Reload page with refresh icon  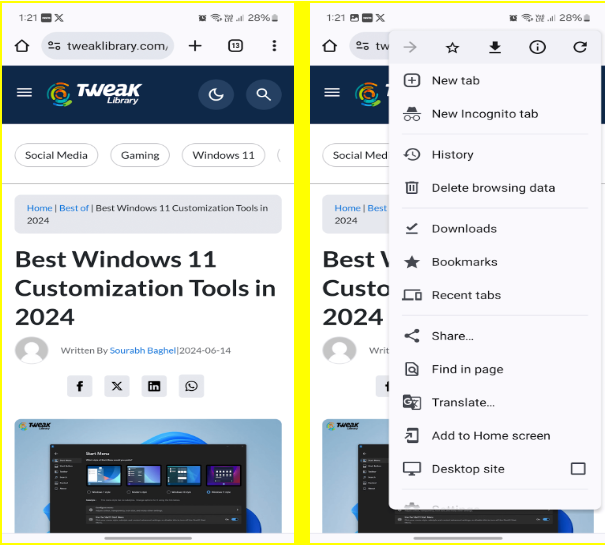pyautogui.click(x=580, y=47)
